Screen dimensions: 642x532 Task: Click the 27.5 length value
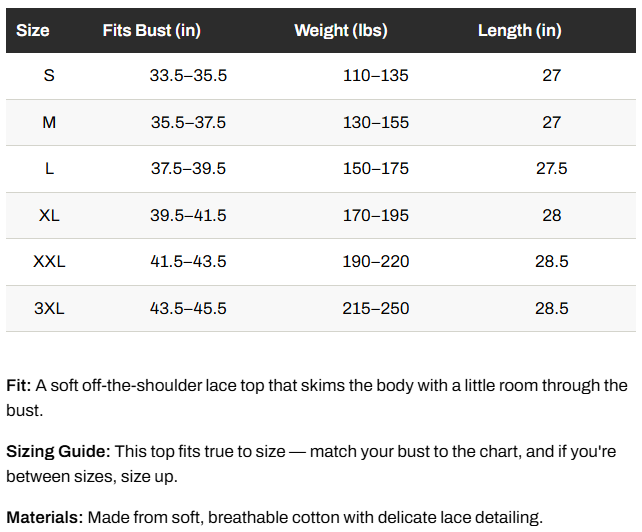tap(552, 169)
